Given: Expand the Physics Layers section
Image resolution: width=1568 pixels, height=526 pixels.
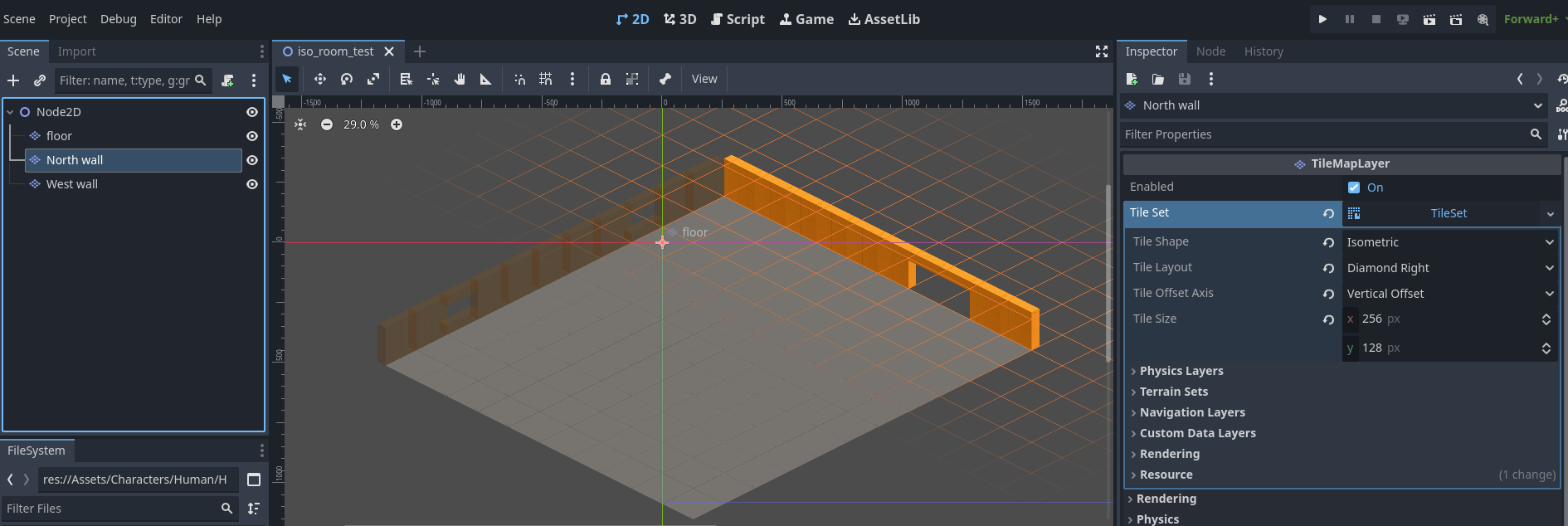Looking at the screenshot, I should click(x=1181, y=371).
